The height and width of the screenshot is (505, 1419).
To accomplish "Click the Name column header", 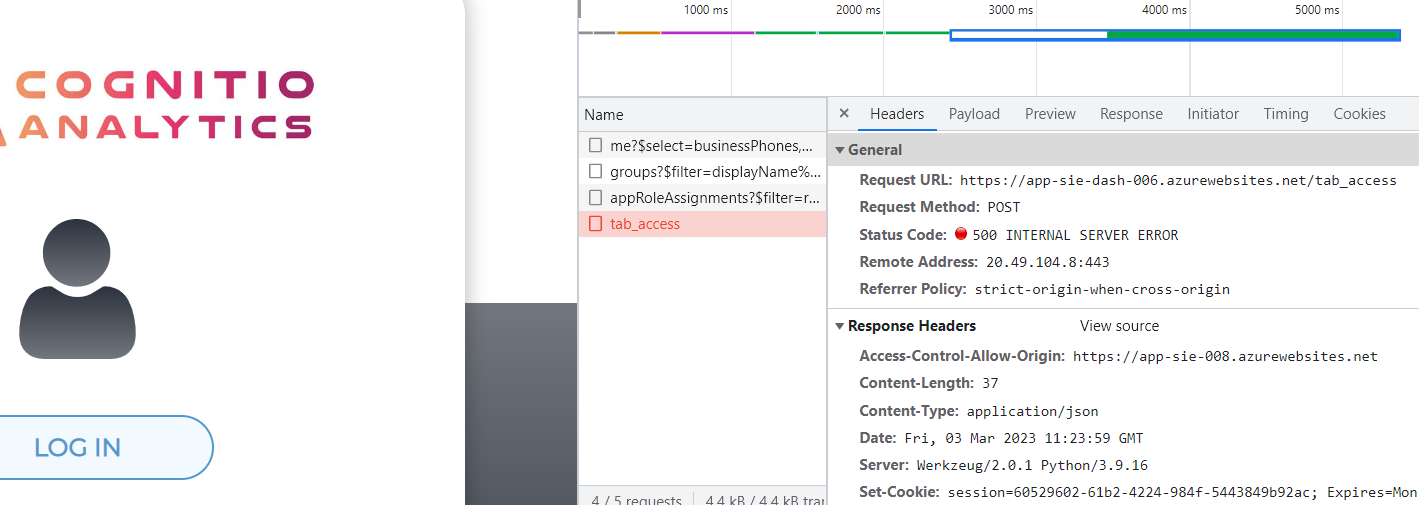I will (x=604, y=115).
